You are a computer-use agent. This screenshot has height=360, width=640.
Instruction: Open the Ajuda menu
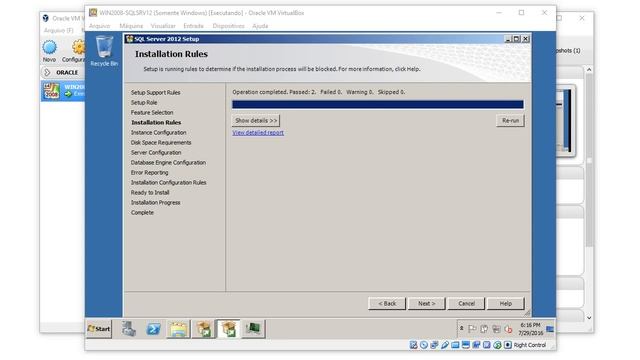[x=260, y=26]
